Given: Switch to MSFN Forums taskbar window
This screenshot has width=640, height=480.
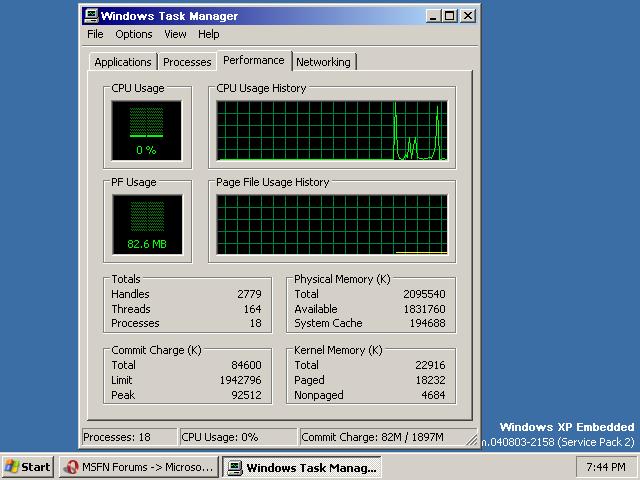Looking at the screenshot, I should pos(139,467).
